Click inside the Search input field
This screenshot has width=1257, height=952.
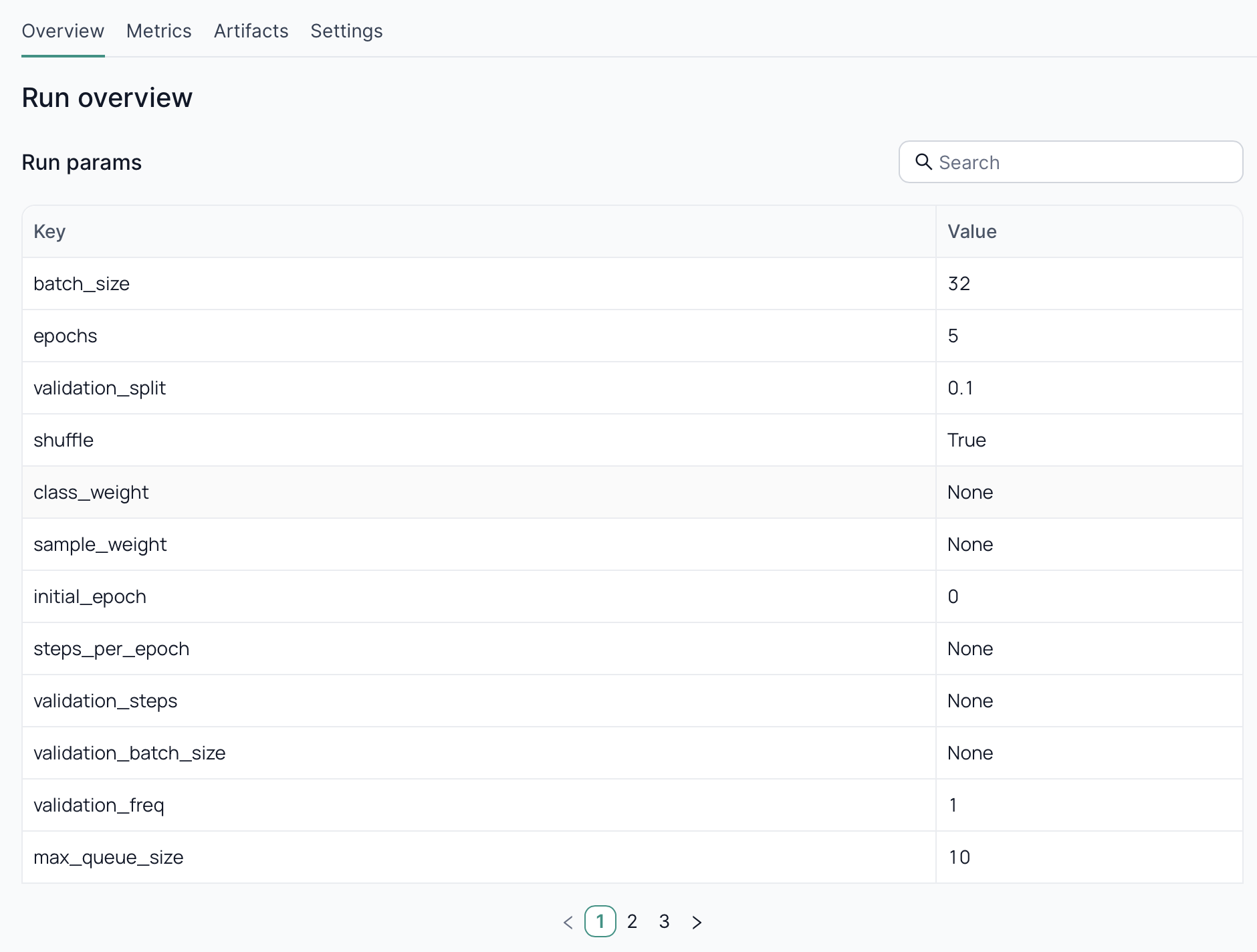coord(1070,162)
